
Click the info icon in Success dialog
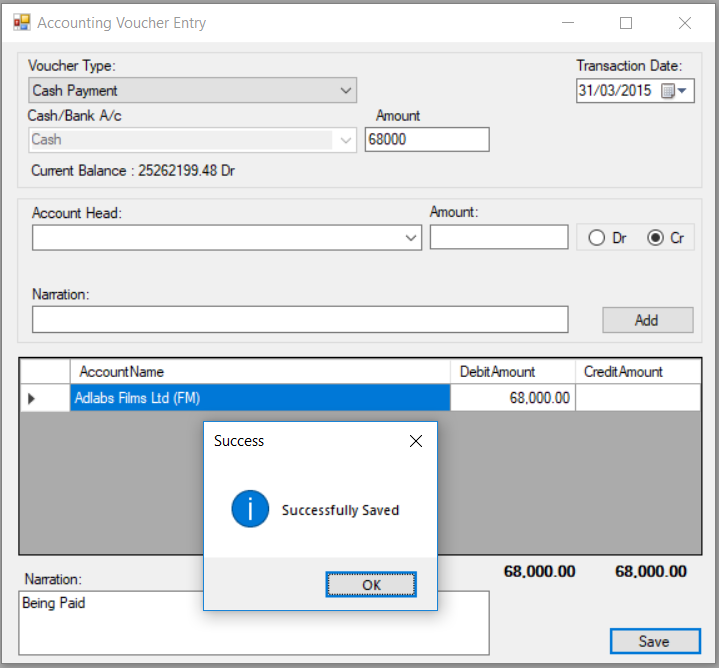click(x=250, y=509)
